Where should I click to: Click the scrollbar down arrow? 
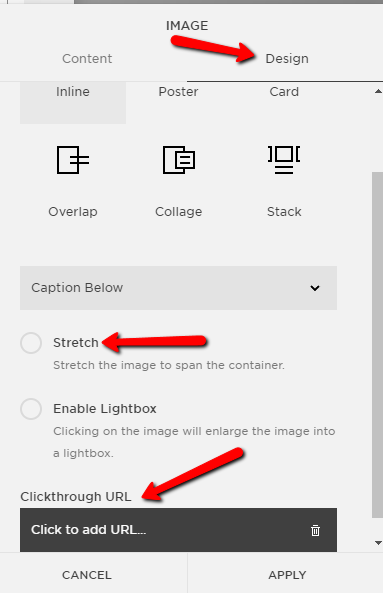point(378,543)
